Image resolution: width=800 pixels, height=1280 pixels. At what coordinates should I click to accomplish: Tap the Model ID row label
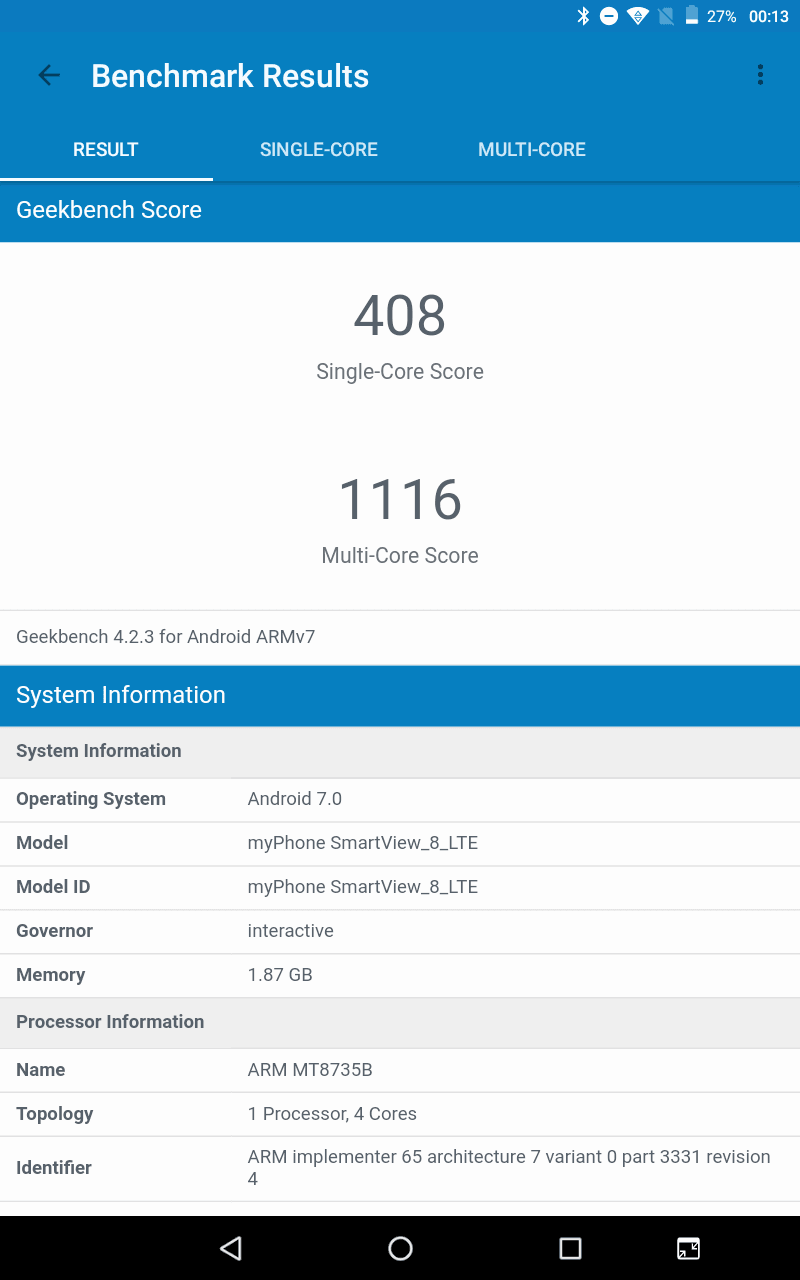(x=54, y=887)
